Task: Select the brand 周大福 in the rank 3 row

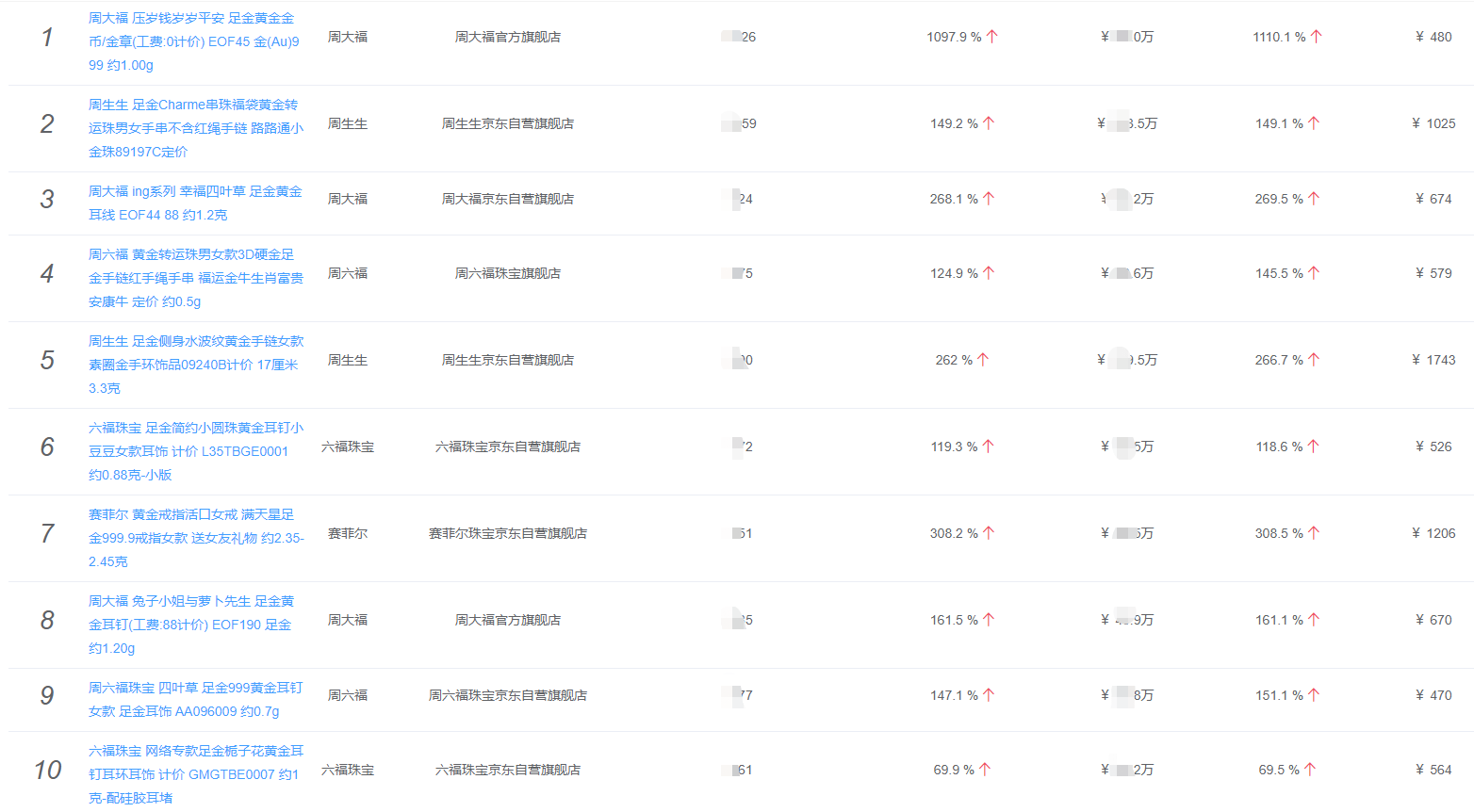Action: coord(348,199)
